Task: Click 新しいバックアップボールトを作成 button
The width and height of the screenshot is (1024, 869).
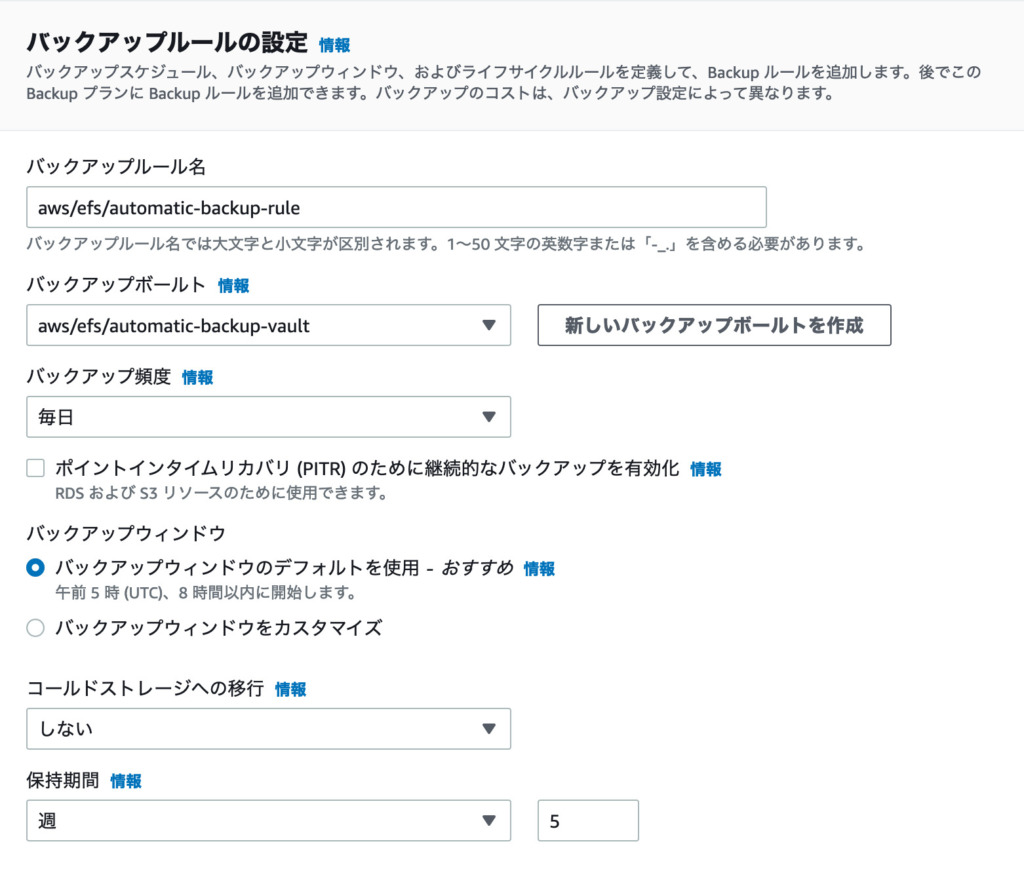Action: point(714,325)
